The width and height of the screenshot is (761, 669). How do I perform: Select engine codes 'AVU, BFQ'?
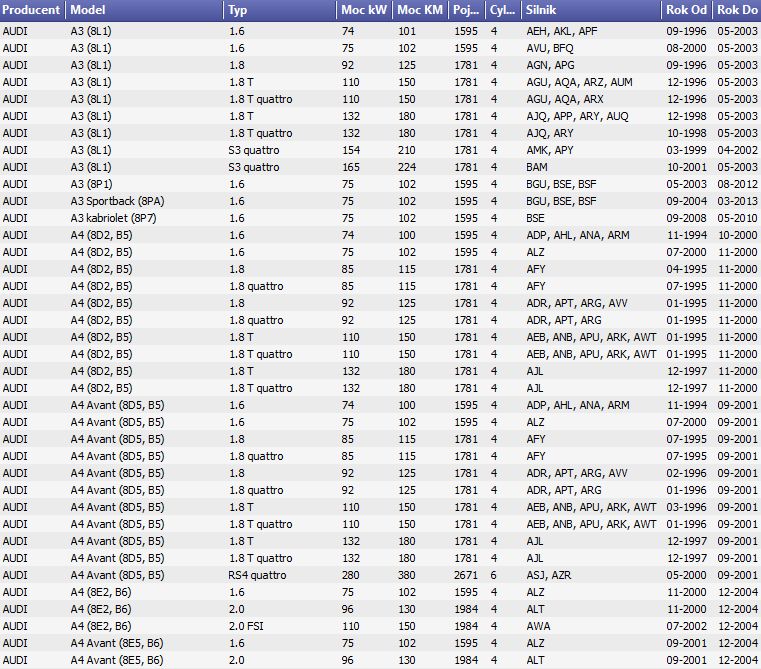[x=550, y=48]
